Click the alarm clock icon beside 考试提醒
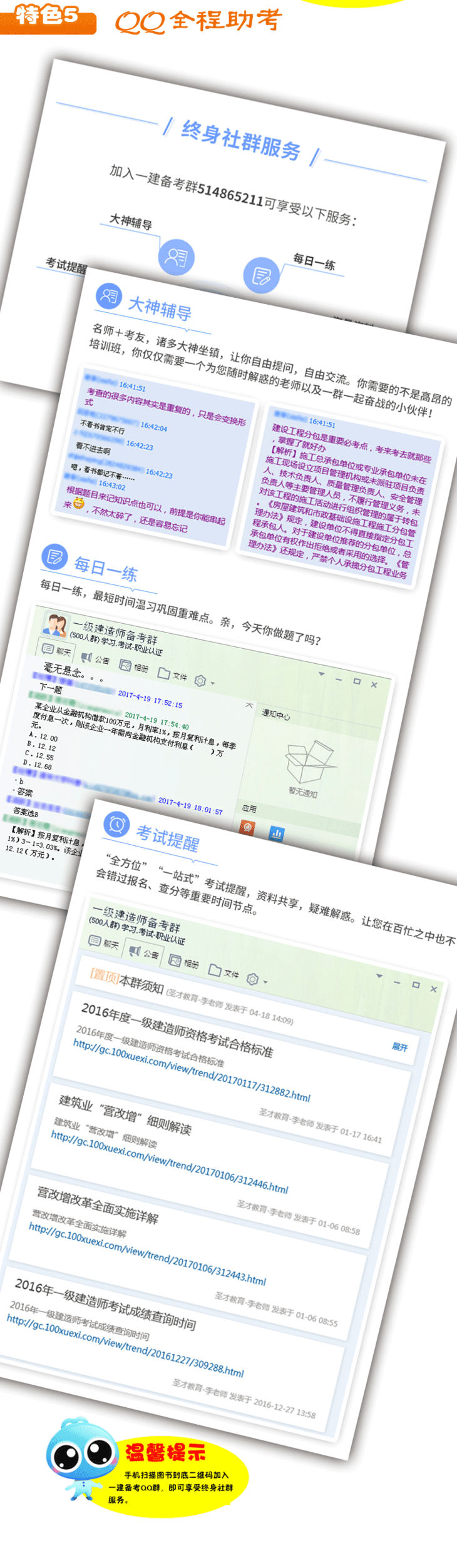The image size is (457, 1568). coord(116,825)
